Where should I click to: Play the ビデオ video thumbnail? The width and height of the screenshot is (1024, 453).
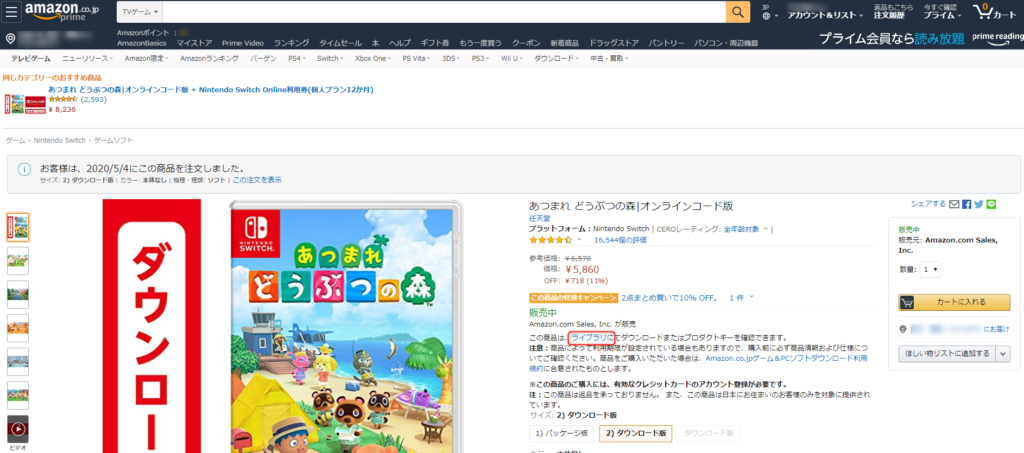pos(18,430)
